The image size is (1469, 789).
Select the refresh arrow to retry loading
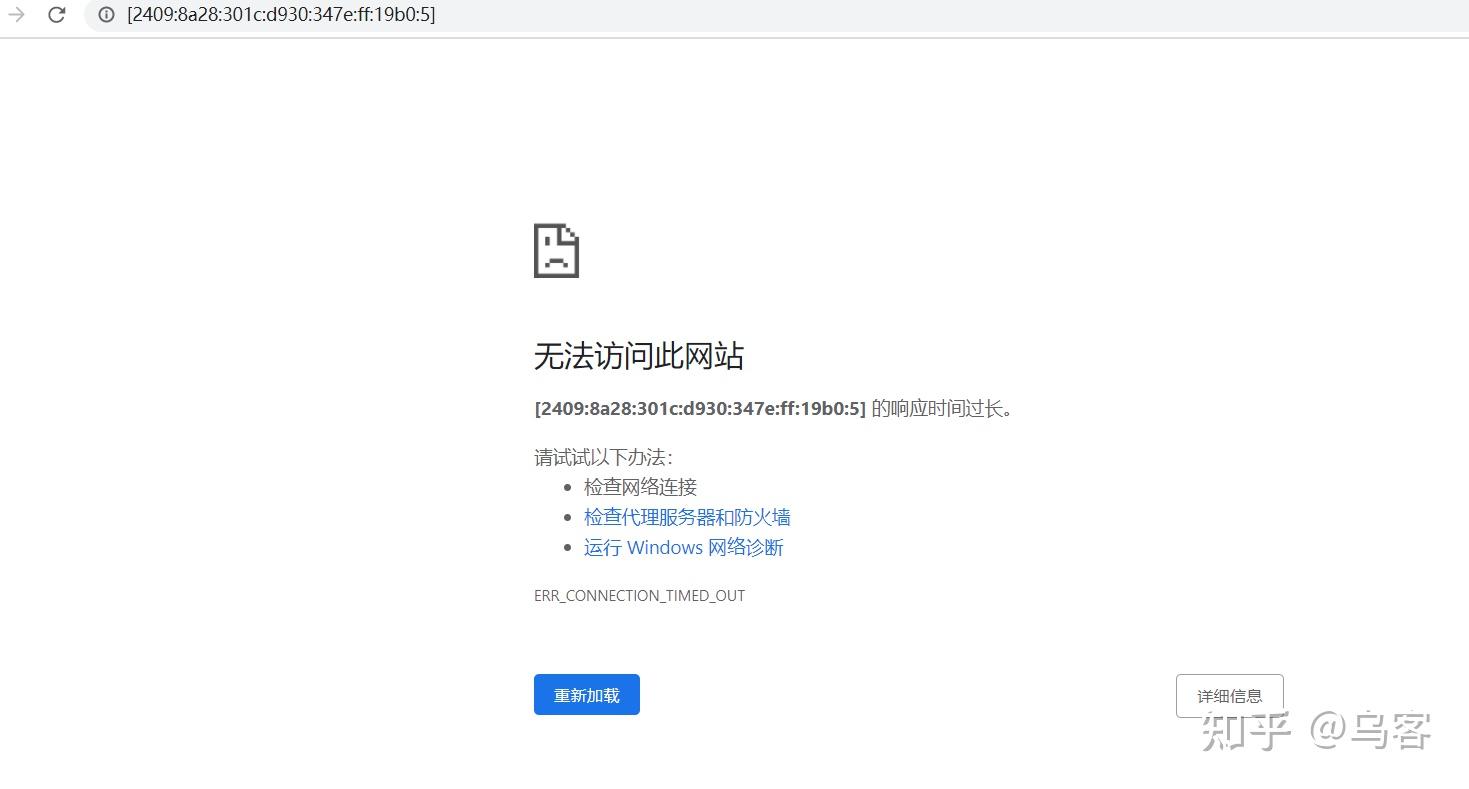pos(57,15)
